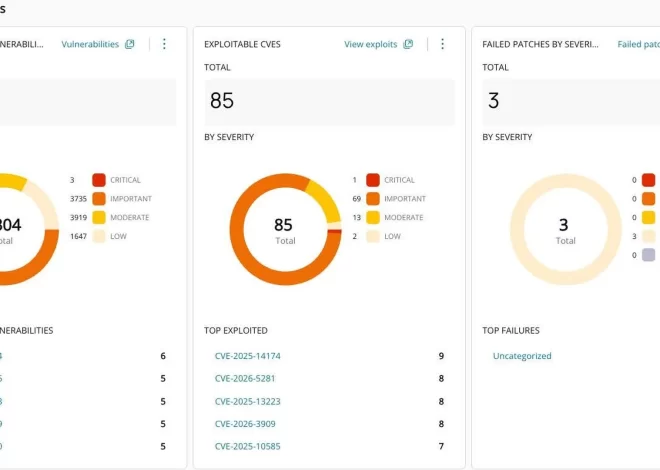Click the 3 total failed patches value

(494, 101)
